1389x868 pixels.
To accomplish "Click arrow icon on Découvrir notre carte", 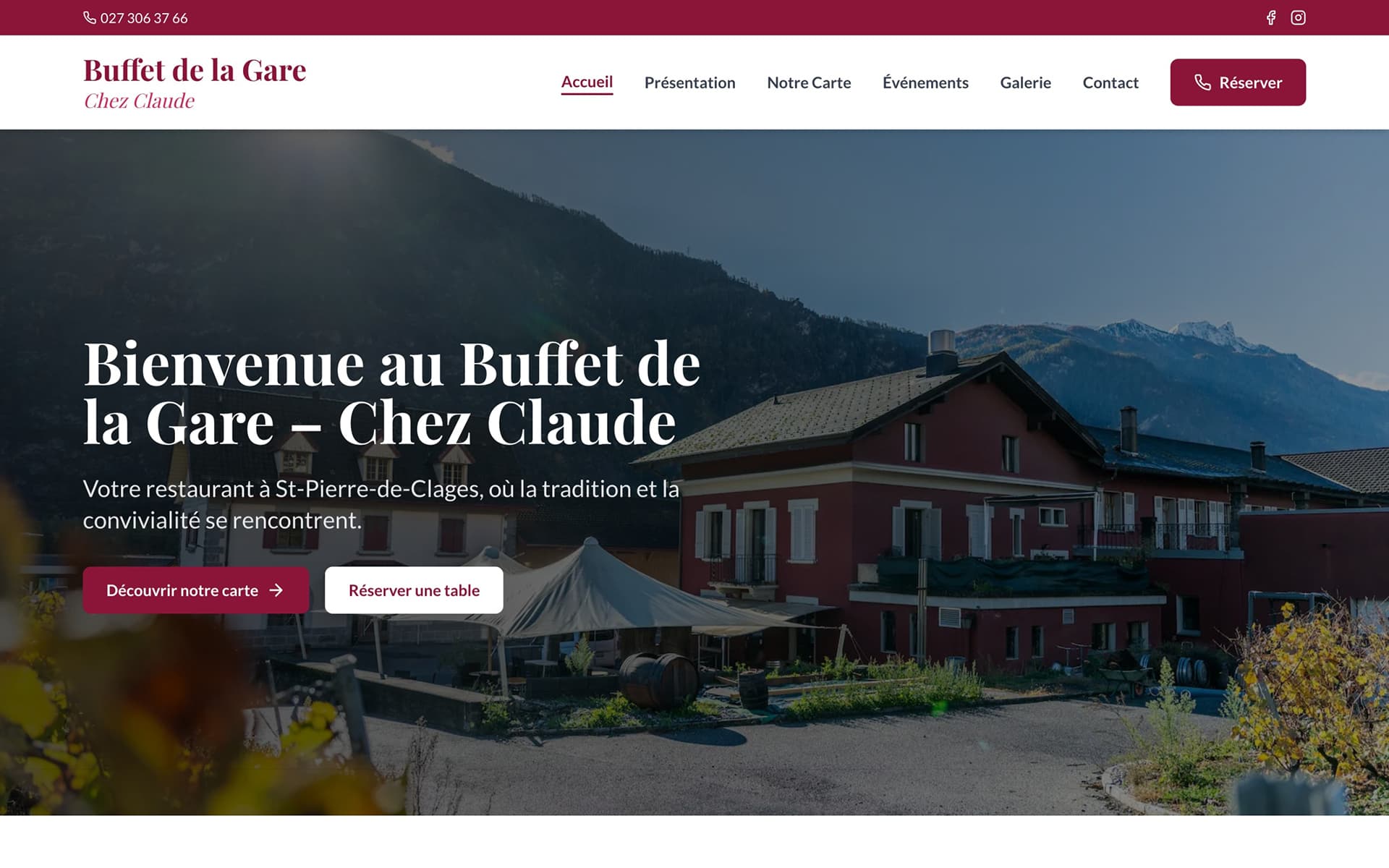I will point(276,590).
